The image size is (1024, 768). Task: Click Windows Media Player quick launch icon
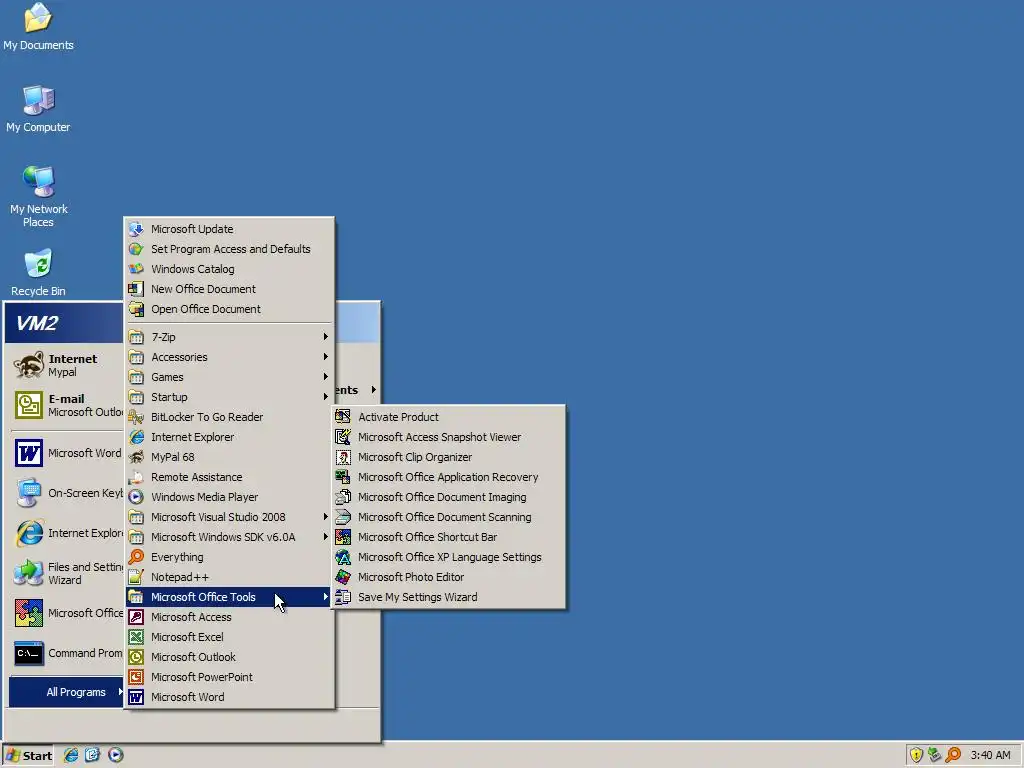pyautogui.click(x=116, y=755)
